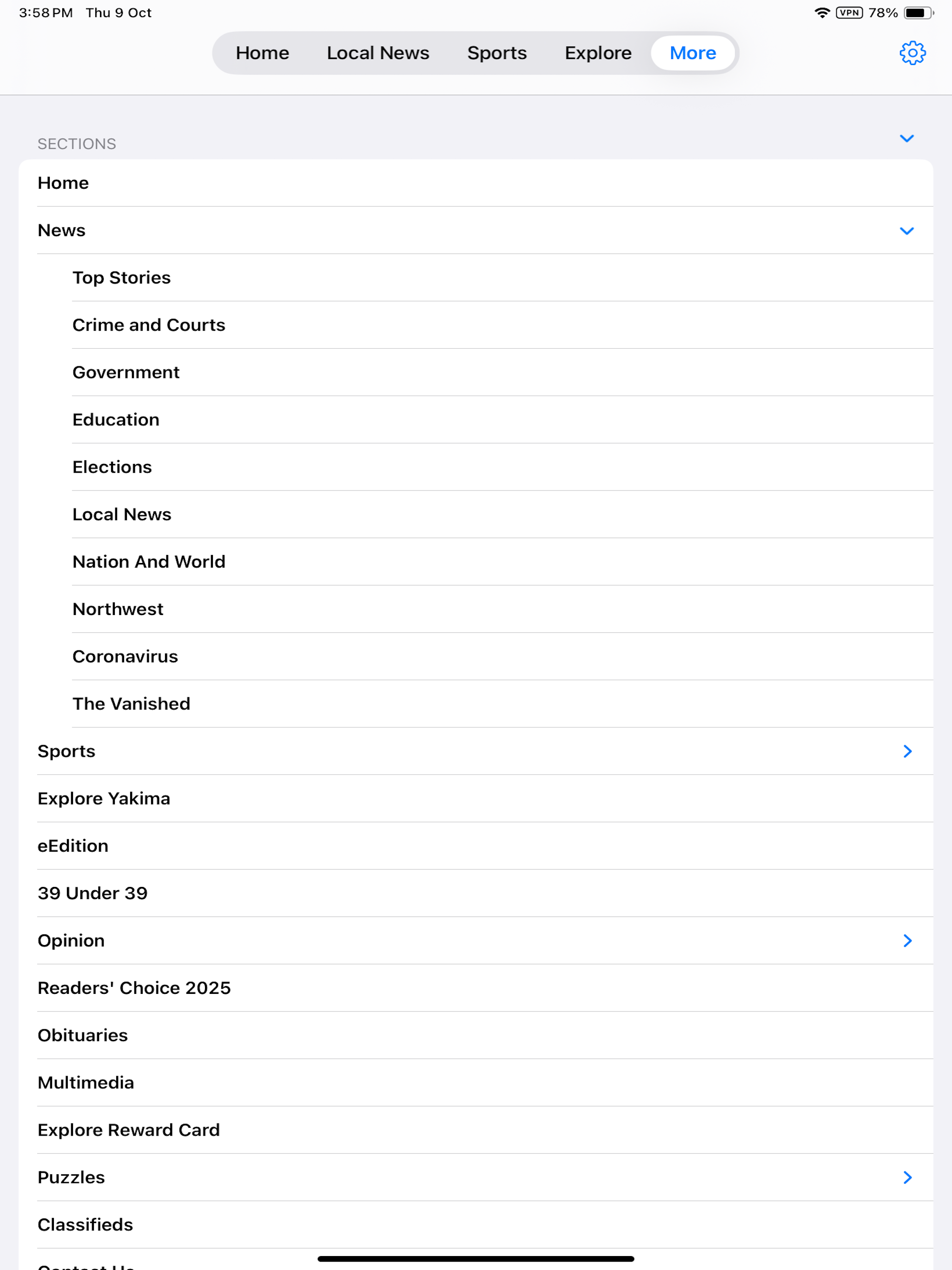Tap the battery status icon

[918, 13]
